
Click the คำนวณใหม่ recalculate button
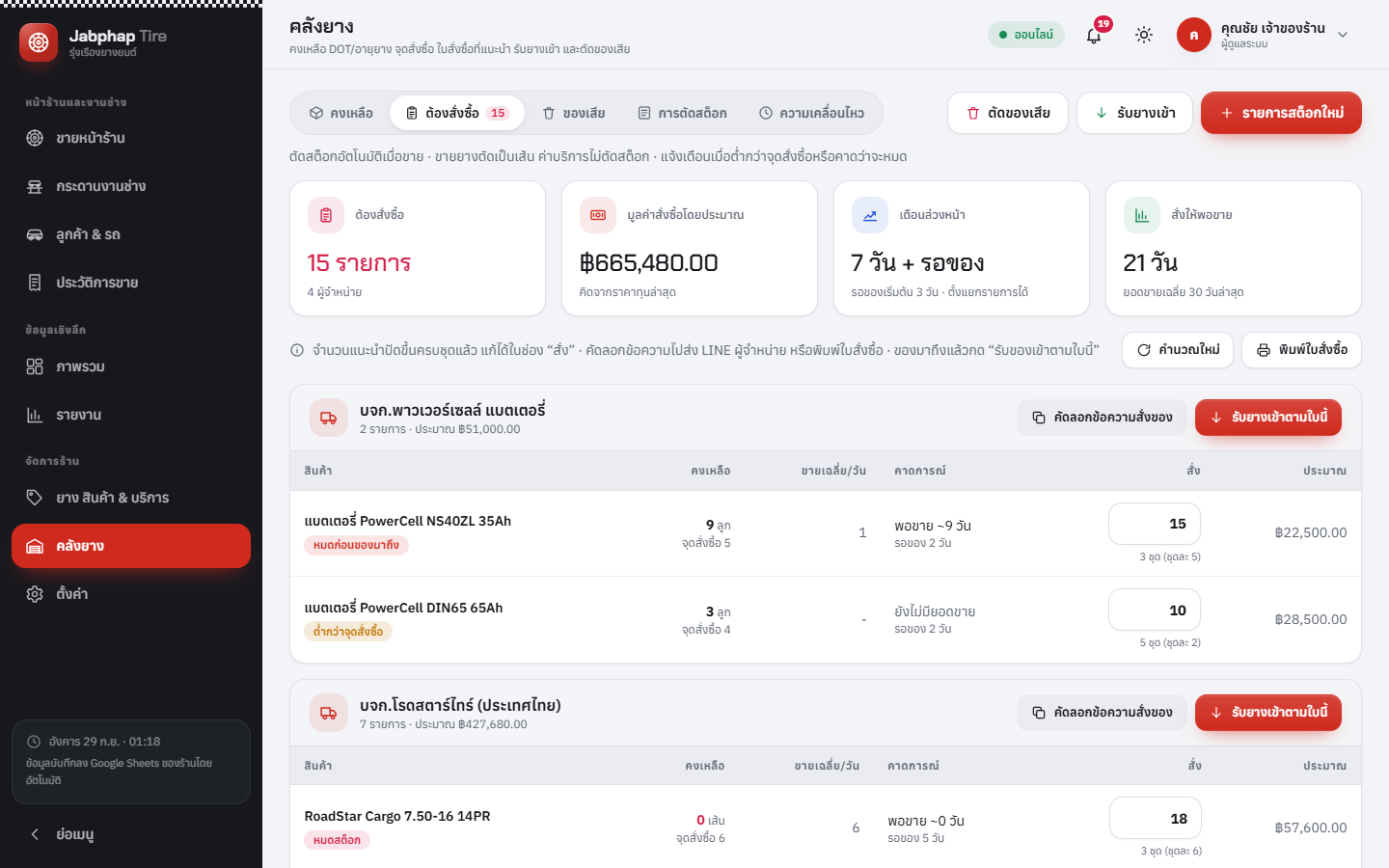(1178, 350)
